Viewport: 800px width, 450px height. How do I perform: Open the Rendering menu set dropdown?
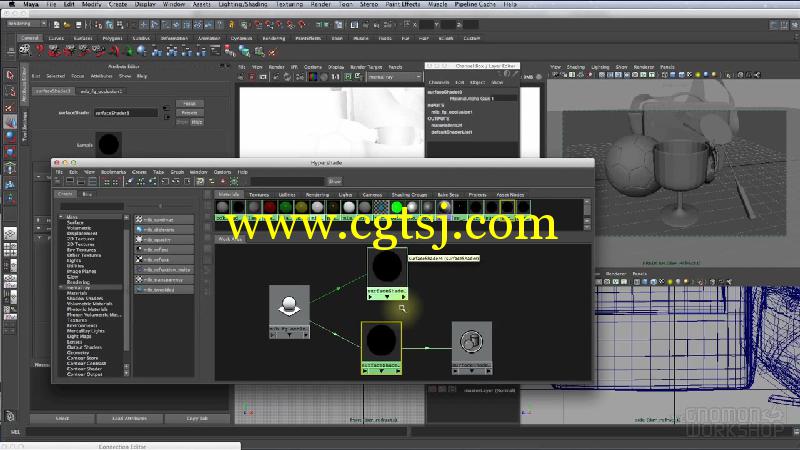click(27, 24)
